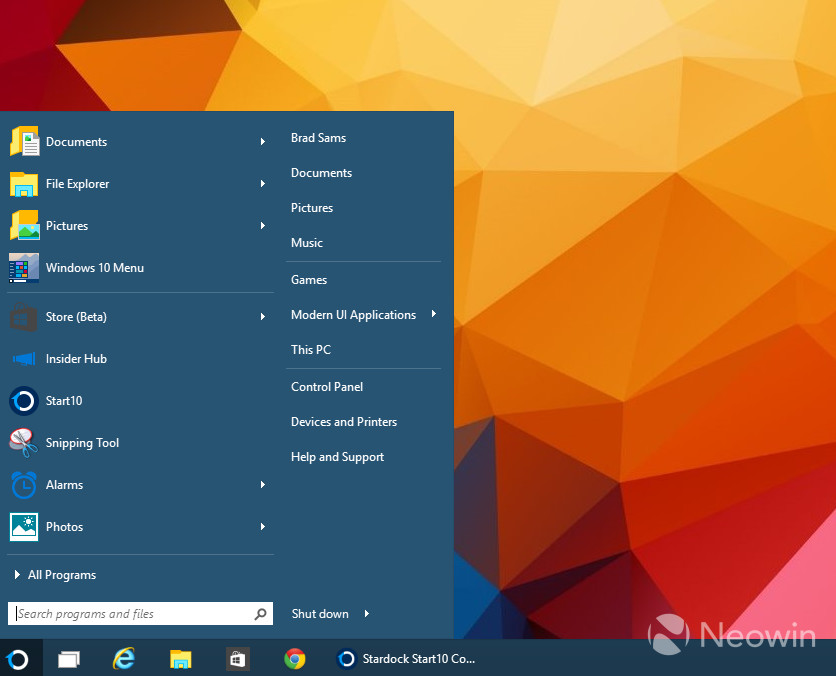Click the Store (Beta) label
Screen dimensions: 836x676
(76, 317)
